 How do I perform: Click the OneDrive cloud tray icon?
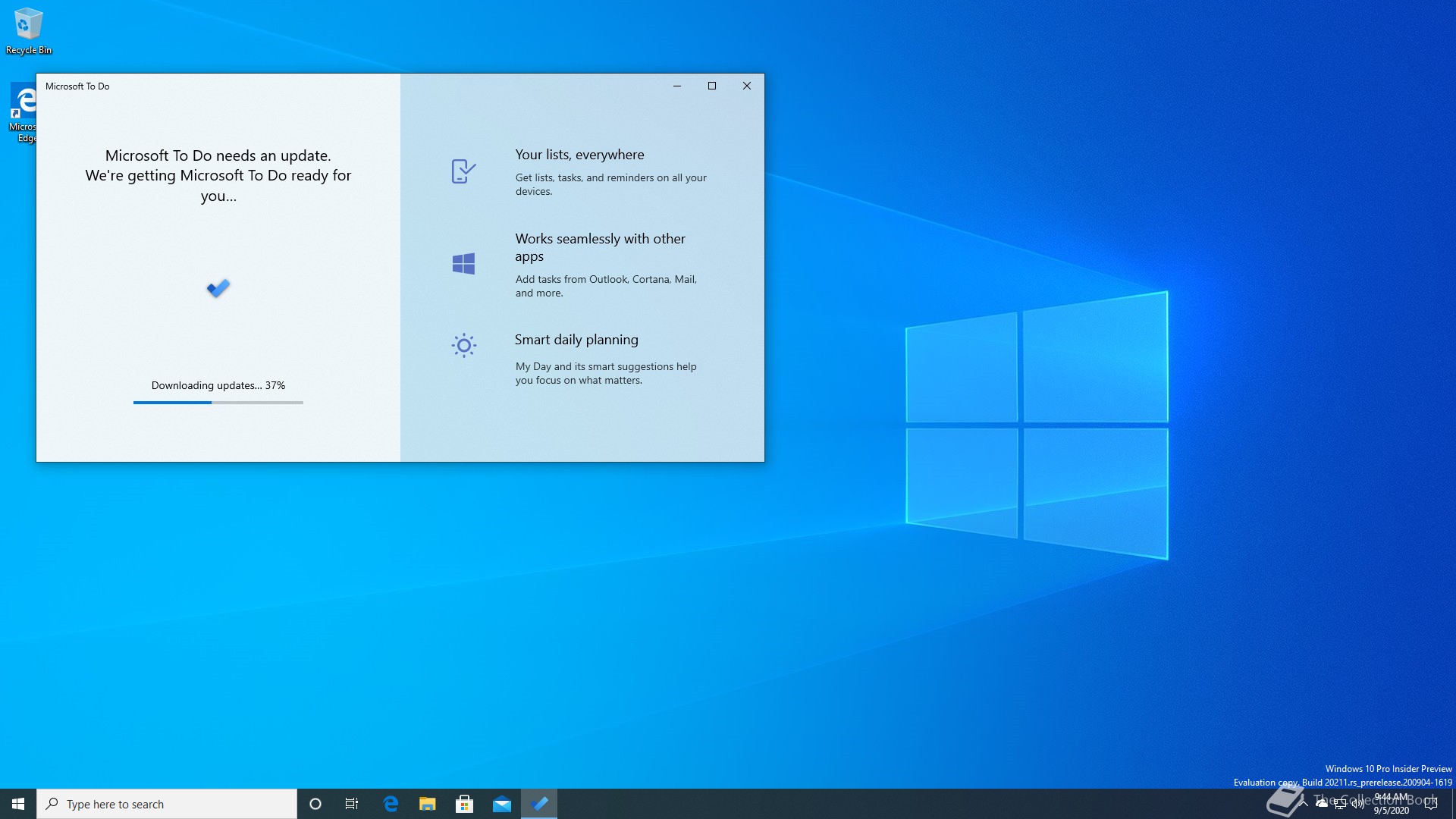(1322, 804)
